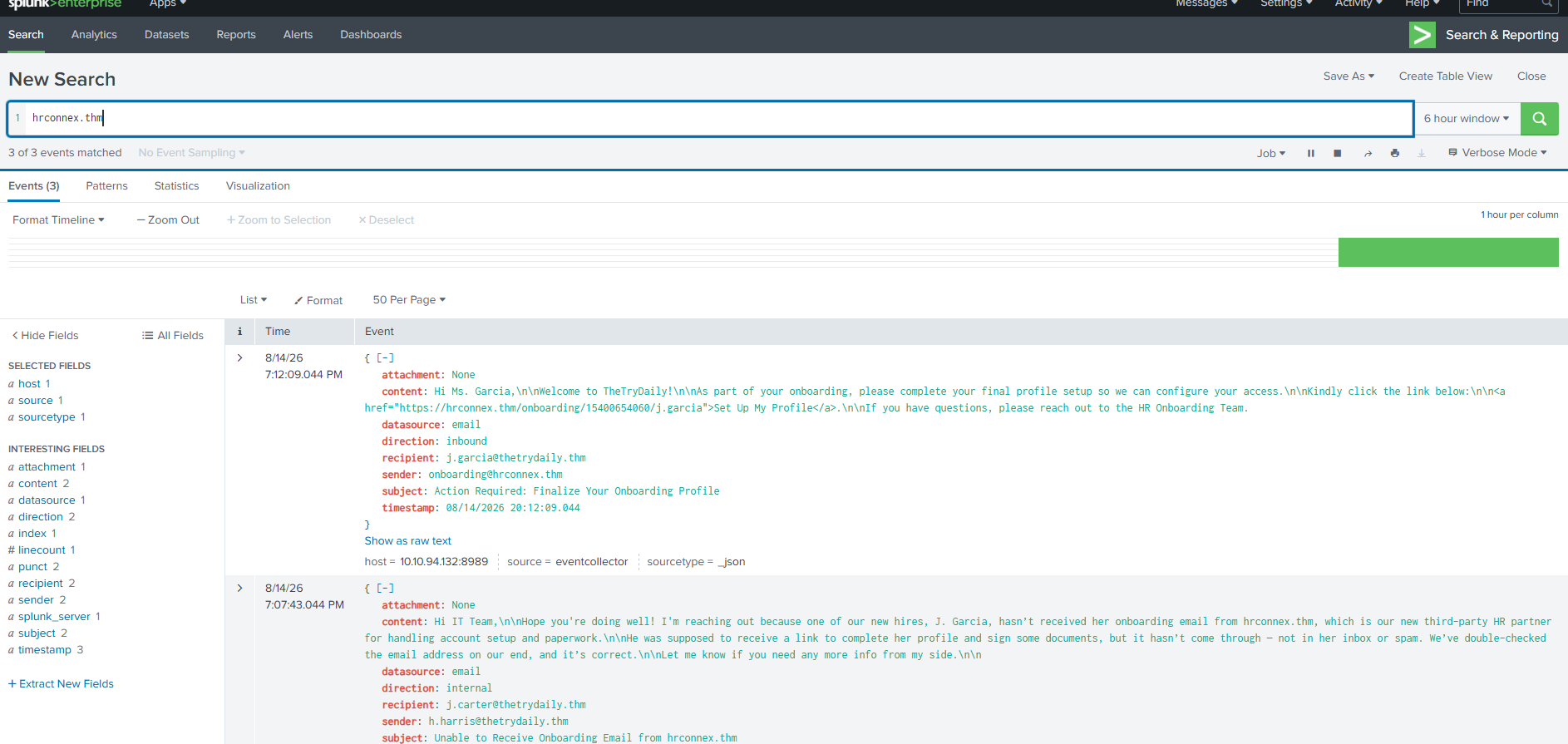Viewport: 1568px width, 744px height.
Task: Open the Messages menu
Action: (1206, 4)
